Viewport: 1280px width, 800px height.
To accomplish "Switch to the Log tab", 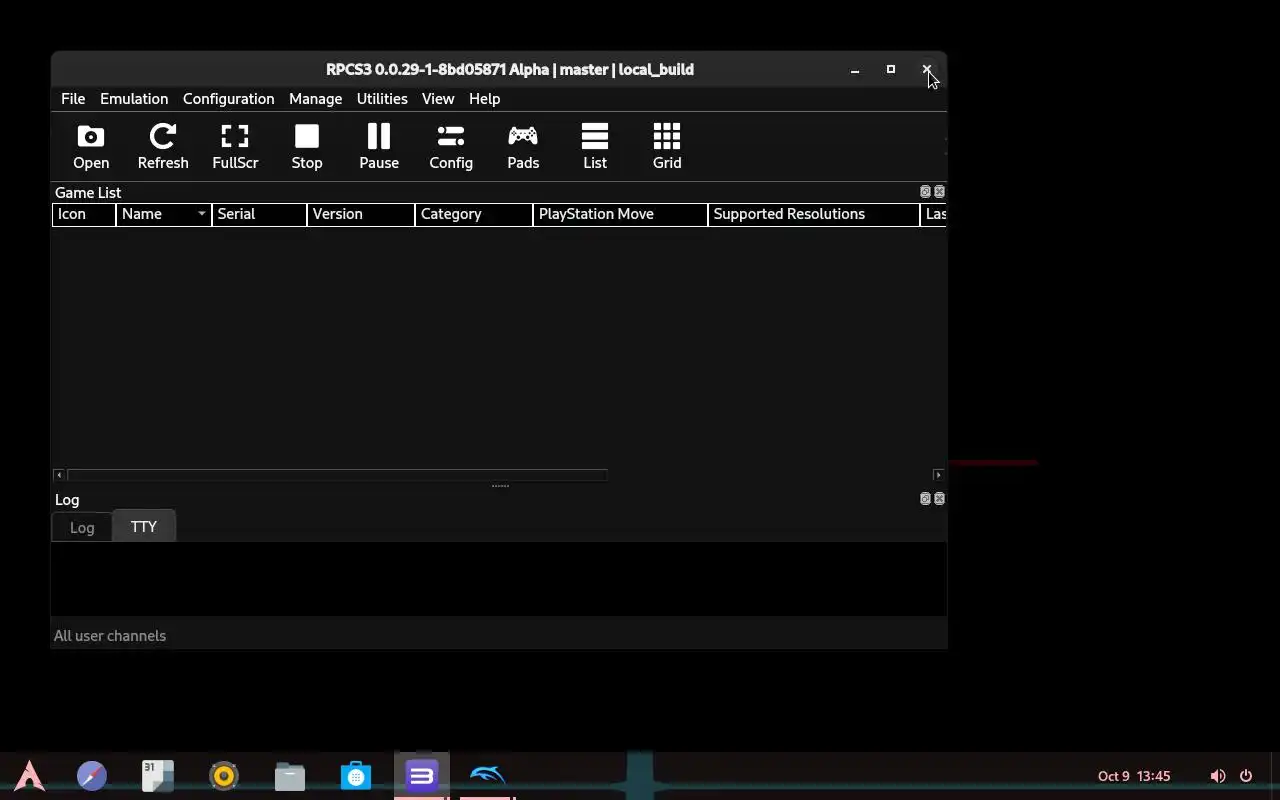I will [x=82, y=527].
